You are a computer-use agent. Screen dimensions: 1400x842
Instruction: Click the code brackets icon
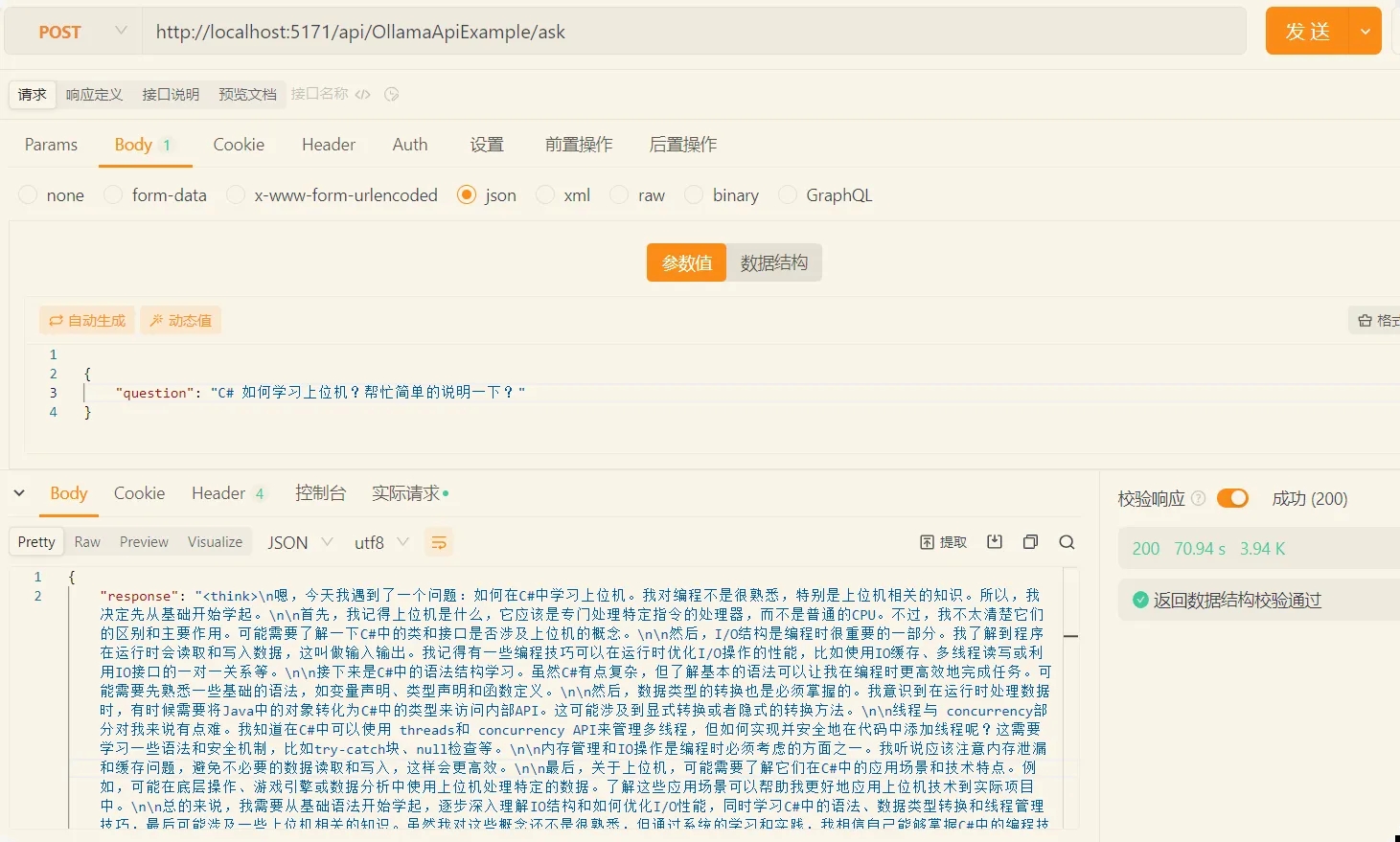point(362,94)
